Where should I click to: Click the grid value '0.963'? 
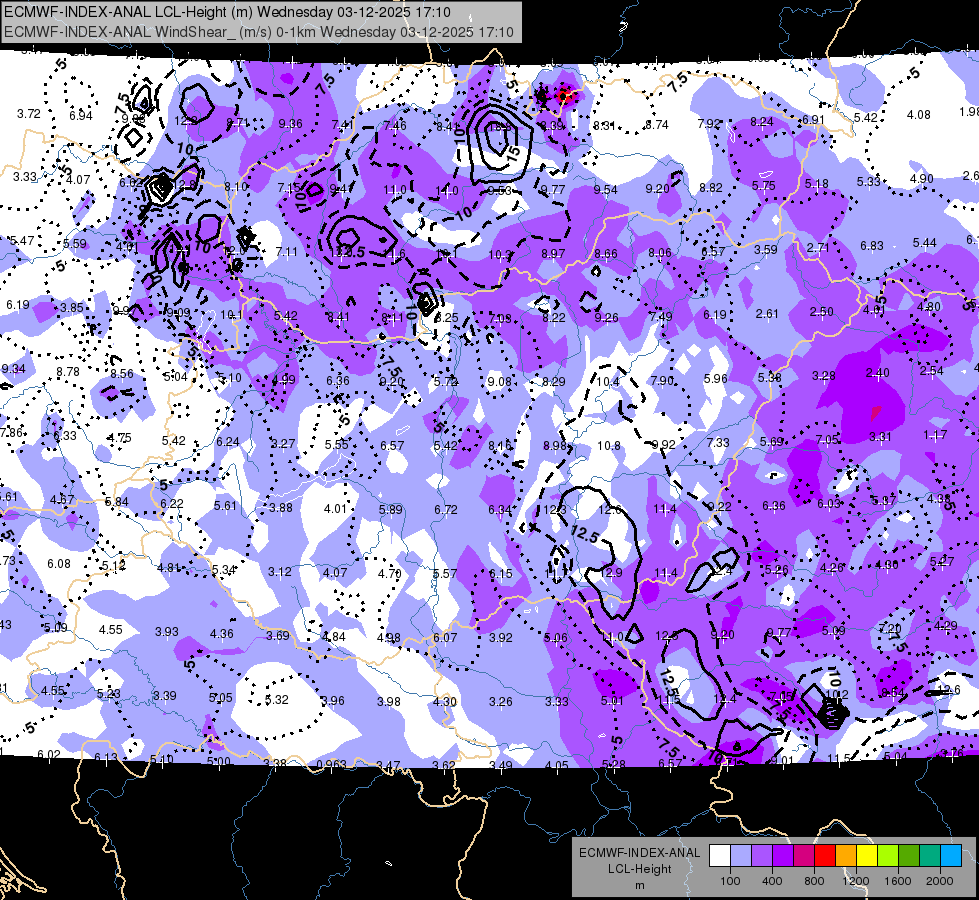pyautogui.click(x=332, y=765)
